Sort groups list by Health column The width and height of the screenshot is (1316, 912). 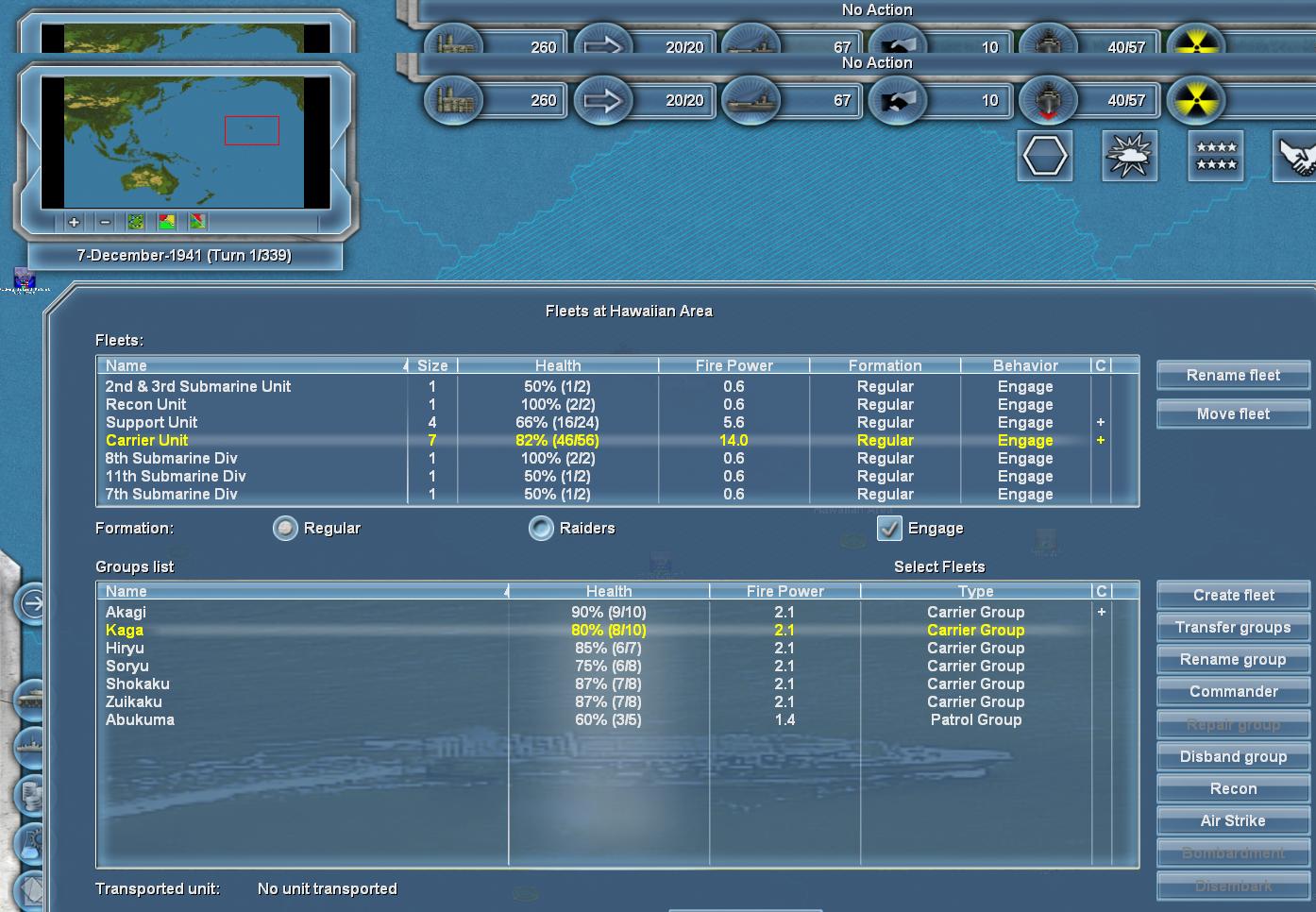609,591
